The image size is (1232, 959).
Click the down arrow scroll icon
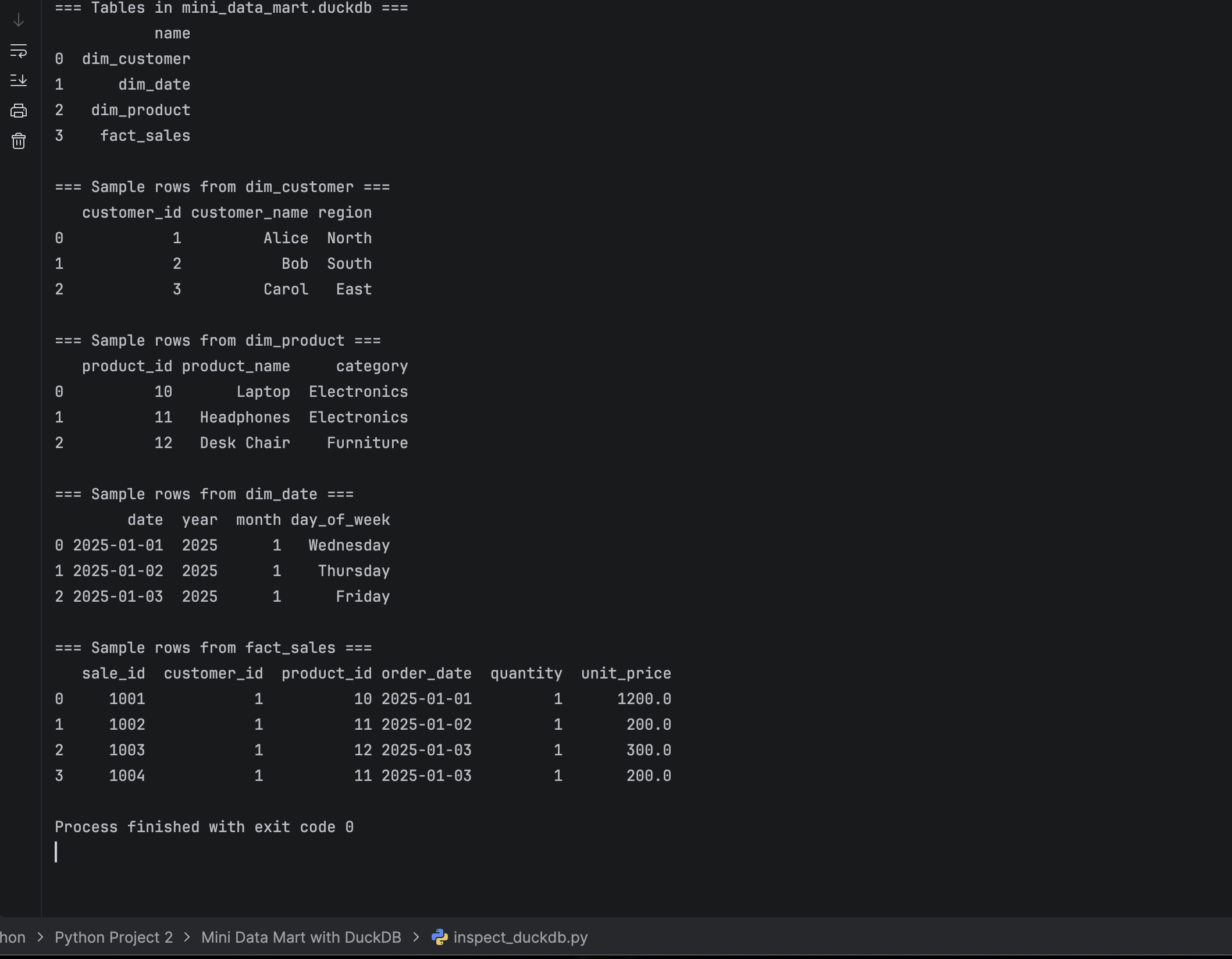pyautogui.click(x=18, y=20)
